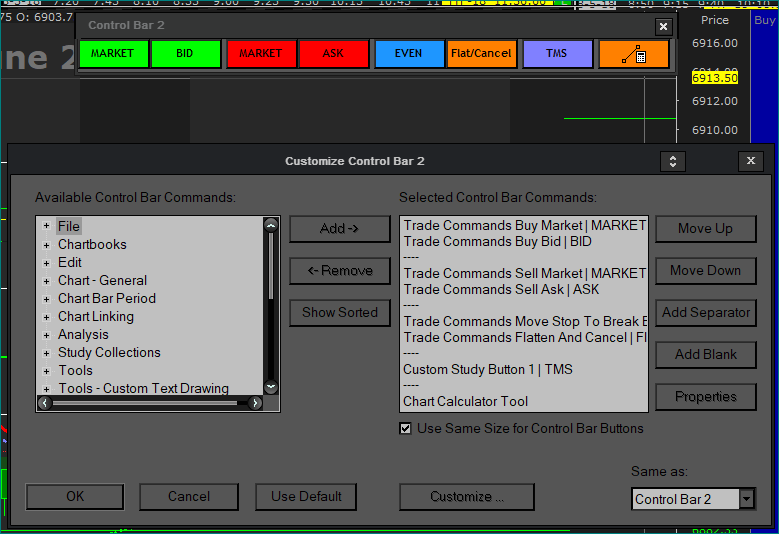Image resolution: width=779 pixels, height=534 pixels.
Task: Click the Customize ... button
Action: click(467, 497)
